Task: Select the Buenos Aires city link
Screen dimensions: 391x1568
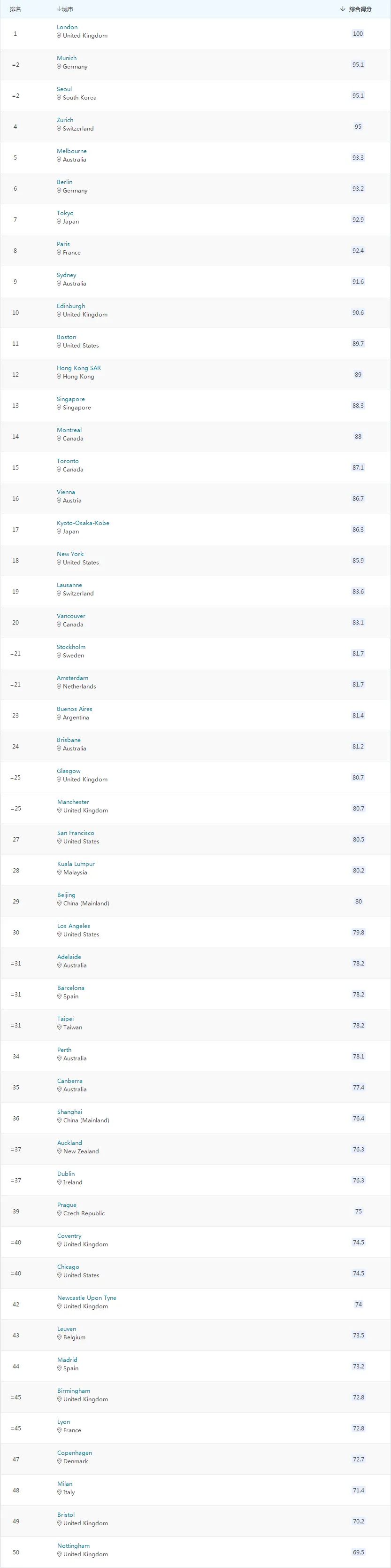Action: [74, 709]
